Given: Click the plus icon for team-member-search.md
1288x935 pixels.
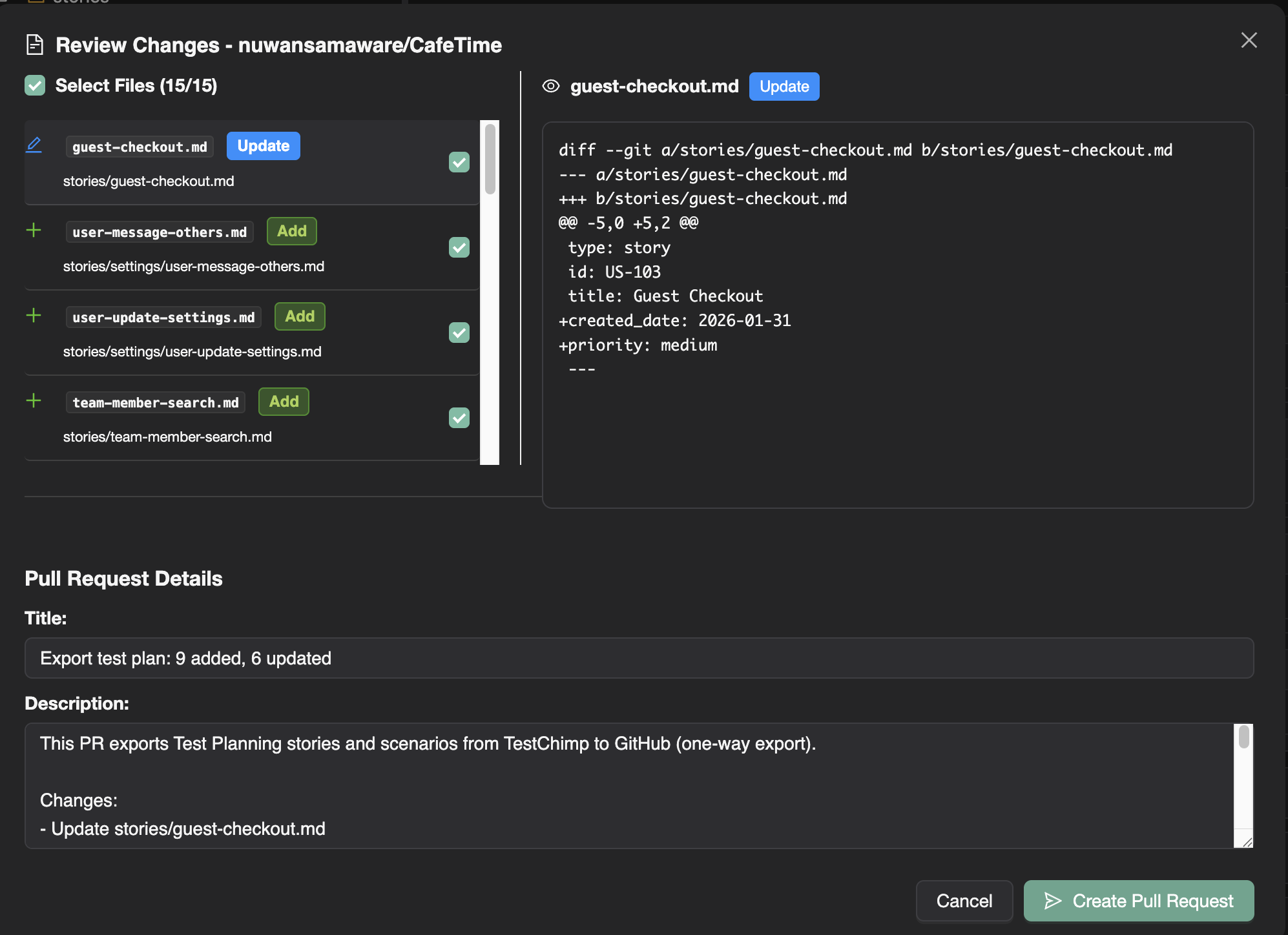Looking at the screenshot, I should 34,400.
